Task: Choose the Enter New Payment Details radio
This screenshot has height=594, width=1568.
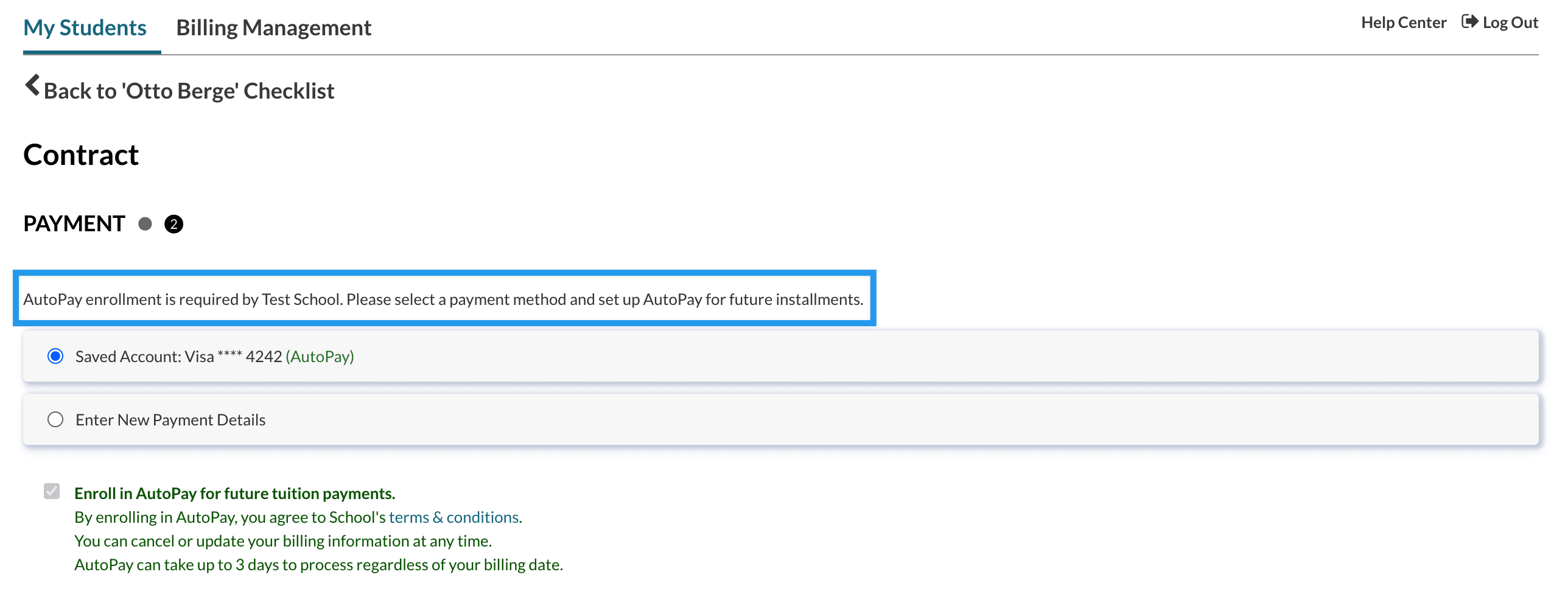Action: coord(55,419)
